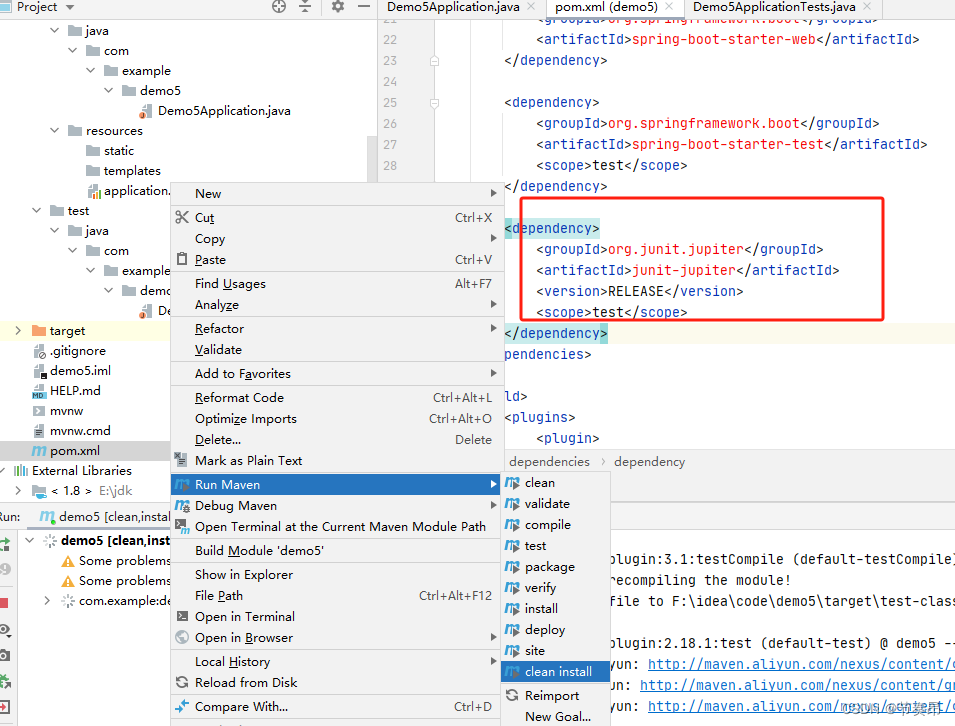Viewport: 955px width, 726px height.
Task: Click the stop run red square icon
Action: pos(4,603)
